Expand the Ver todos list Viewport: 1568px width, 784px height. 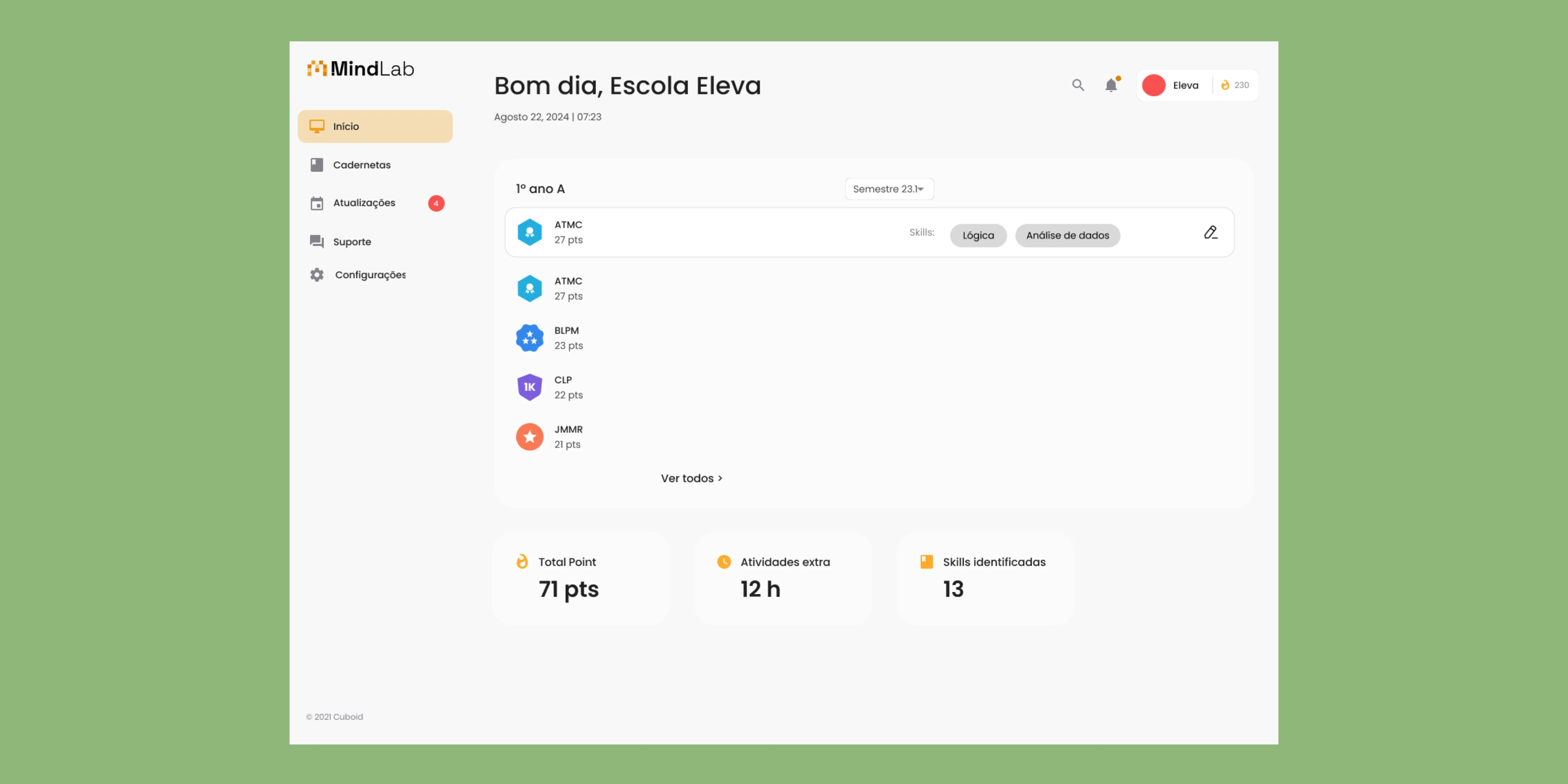pyautogui.click(x=691, y=478)
